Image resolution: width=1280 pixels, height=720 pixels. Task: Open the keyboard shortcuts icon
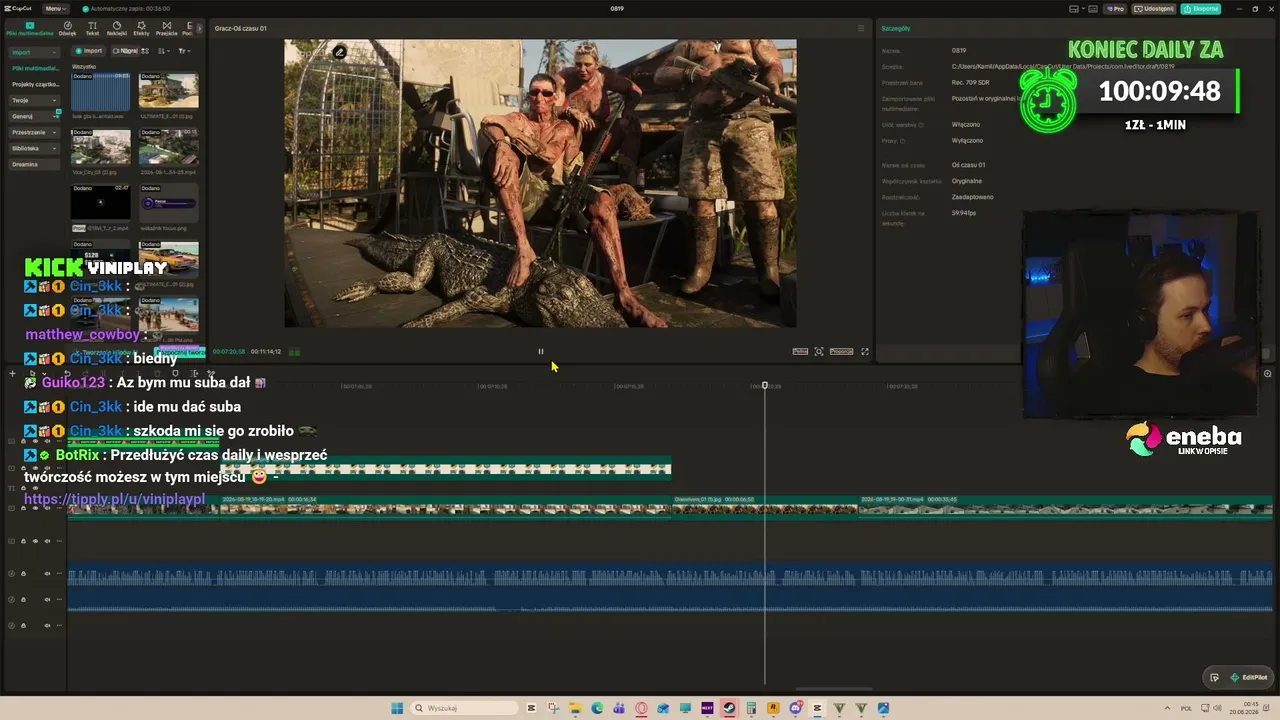point(1093,9)
